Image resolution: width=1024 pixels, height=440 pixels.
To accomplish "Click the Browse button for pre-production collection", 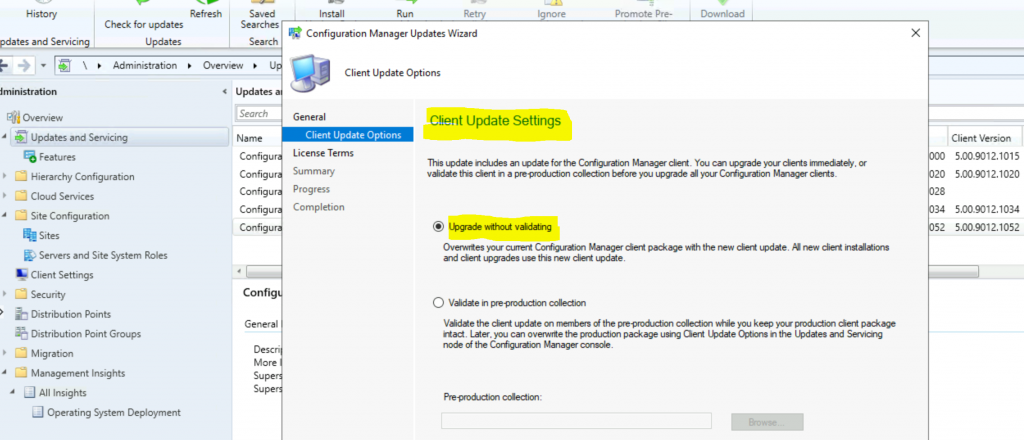I will point(767,422).
